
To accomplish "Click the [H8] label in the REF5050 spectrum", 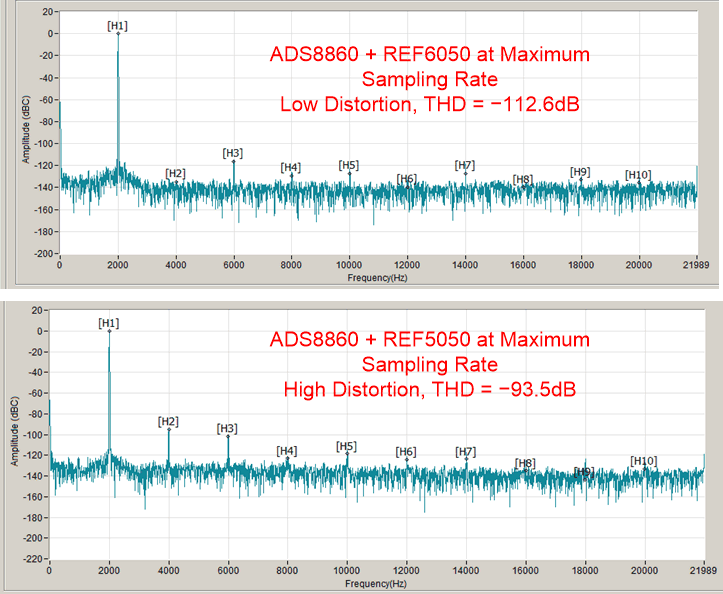I will click(x=525, y=463).
